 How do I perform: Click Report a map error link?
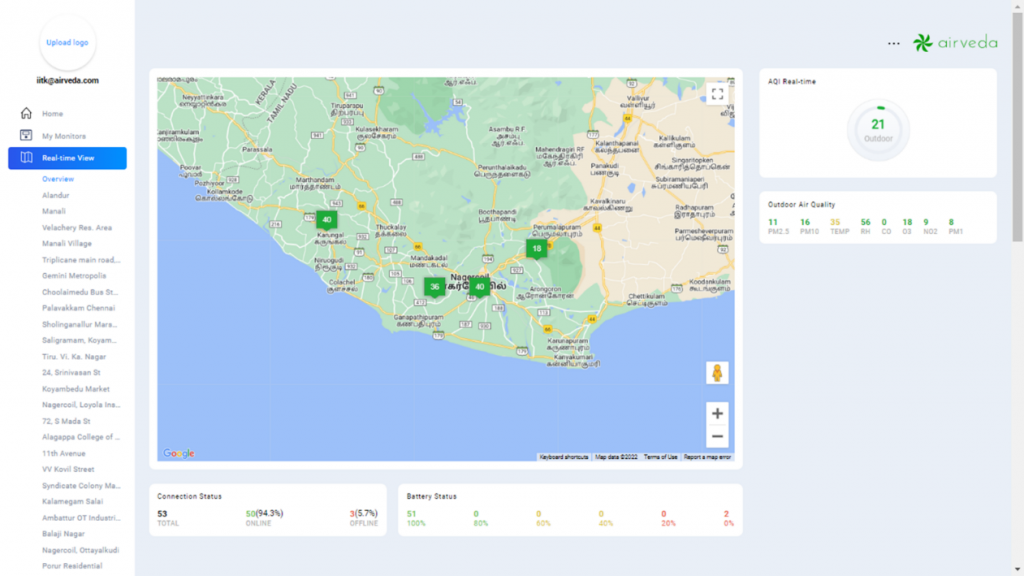pyautogui.click(x=708, y=457)
